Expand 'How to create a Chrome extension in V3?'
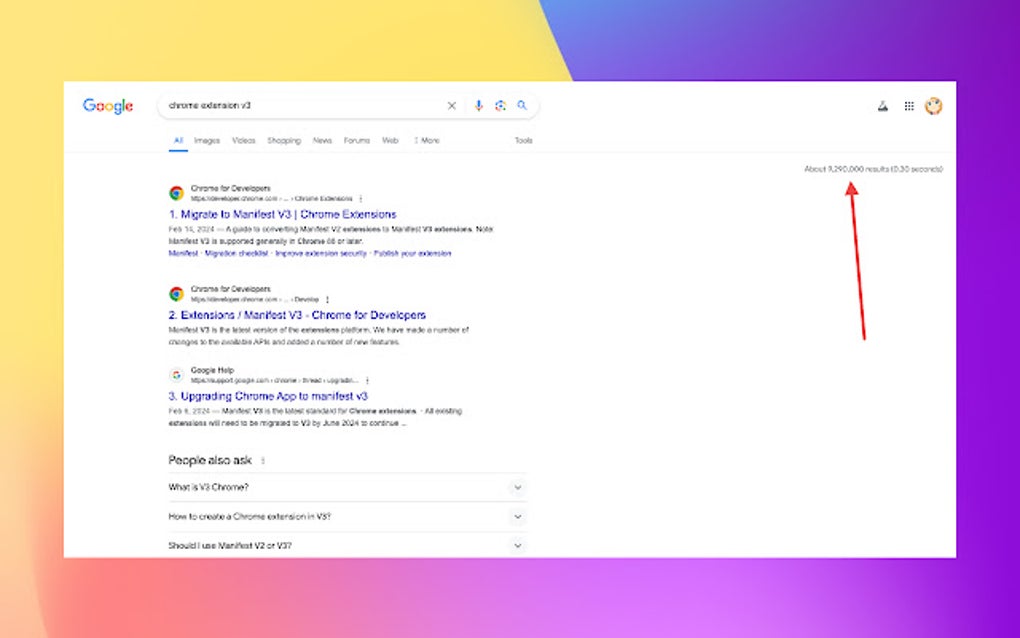1020x638 pixels. click(x=518, y=516)
